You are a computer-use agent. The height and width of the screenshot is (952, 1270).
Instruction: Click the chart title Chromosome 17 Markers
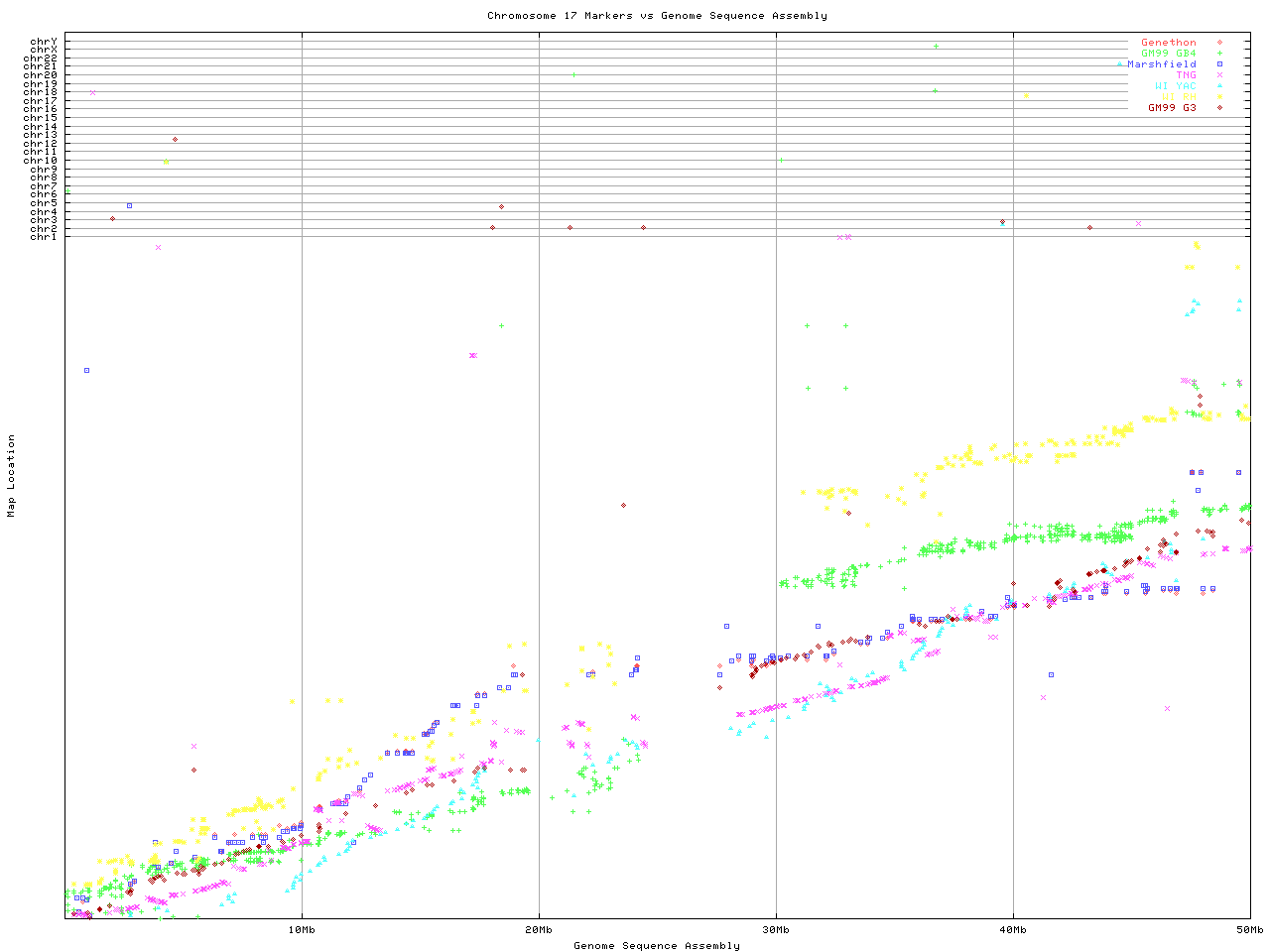click(657, 16)
